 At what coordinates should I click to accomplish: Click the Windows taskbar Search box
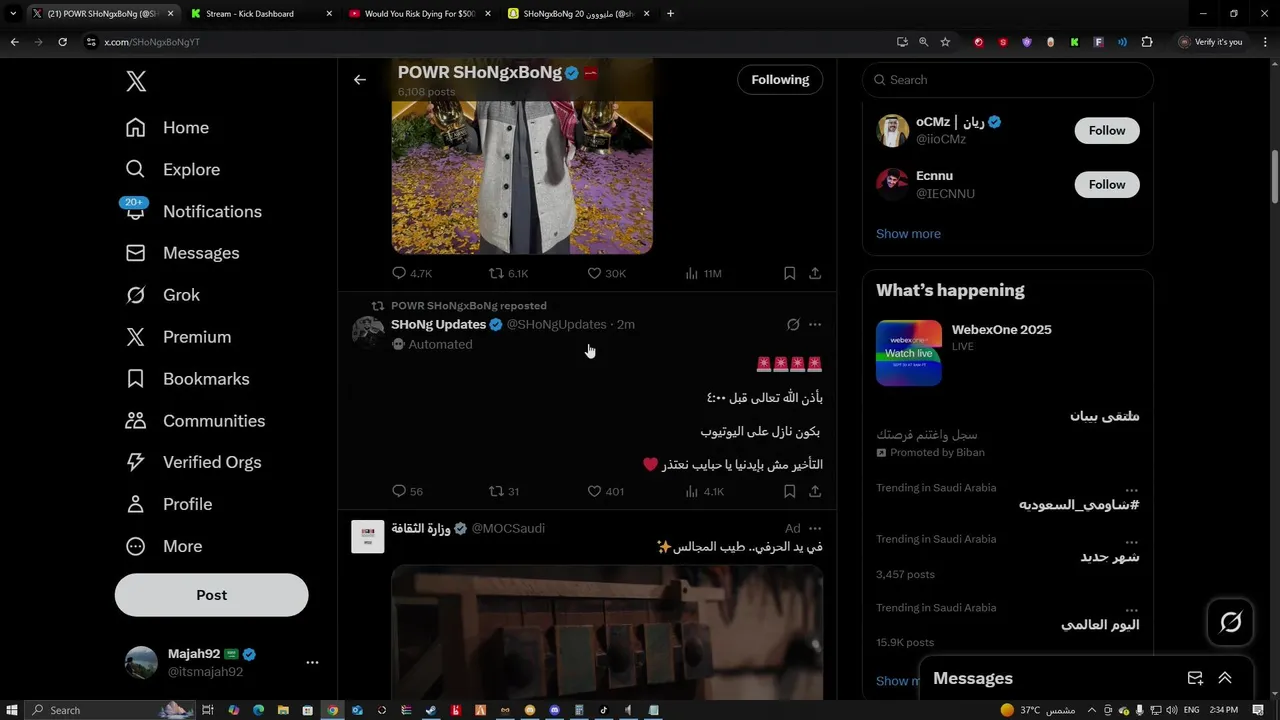[x=110, y=710]
